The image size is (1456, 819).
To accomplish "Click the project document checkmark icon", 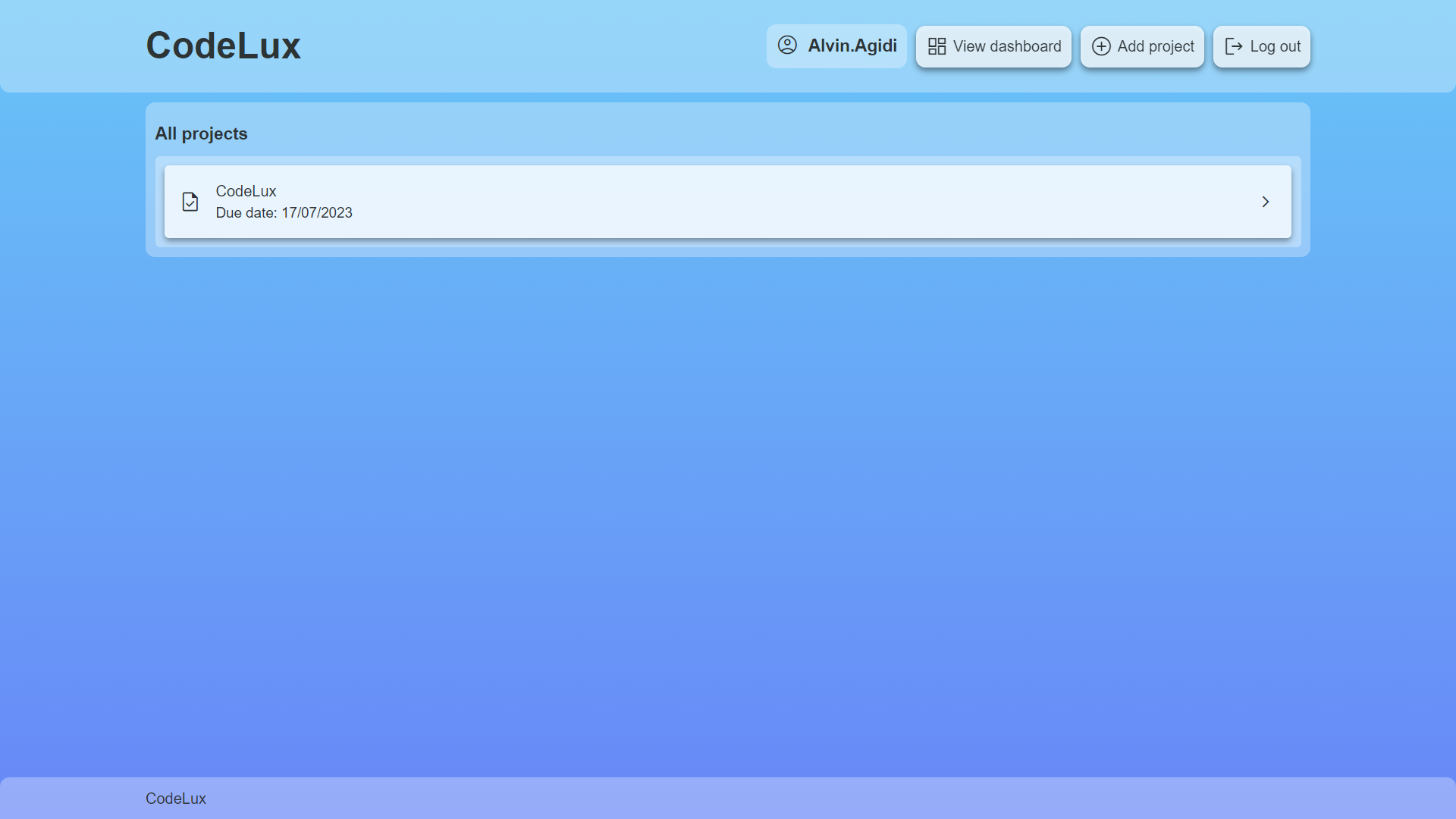I will pyautogui.click(x=190, y=202).
